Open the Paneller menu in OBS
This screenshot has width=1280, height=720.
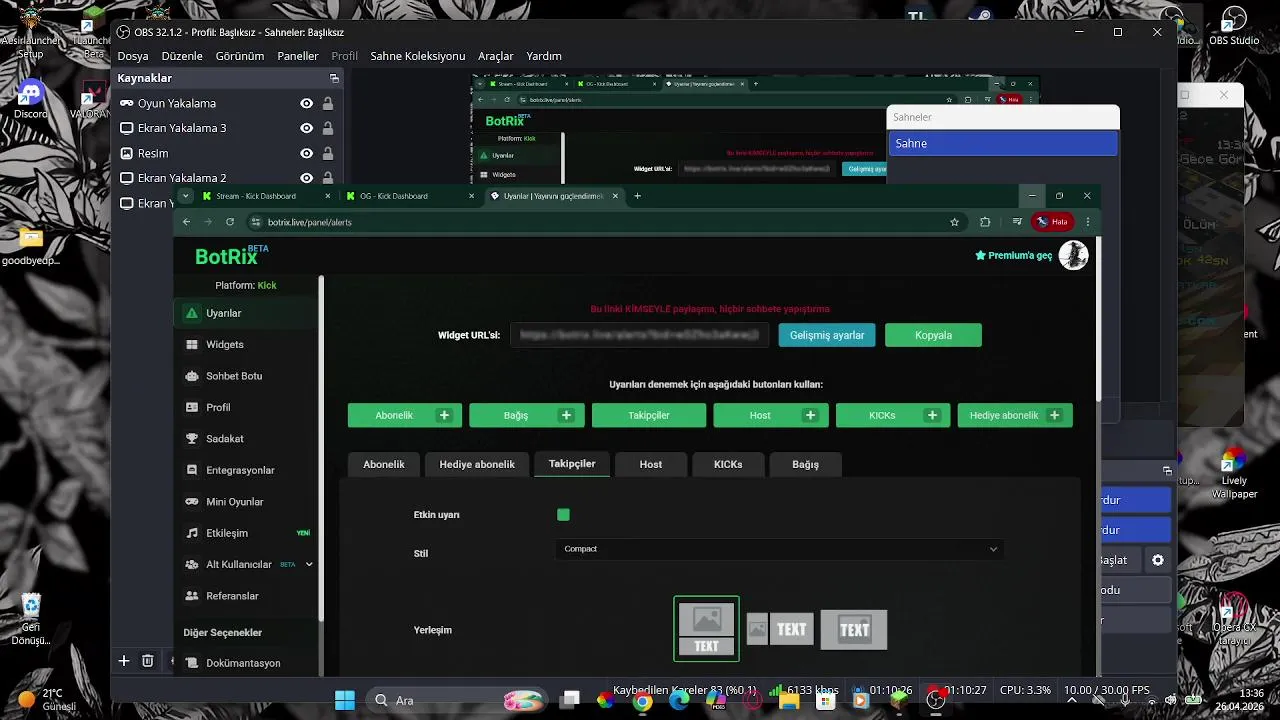click(298, 56)
